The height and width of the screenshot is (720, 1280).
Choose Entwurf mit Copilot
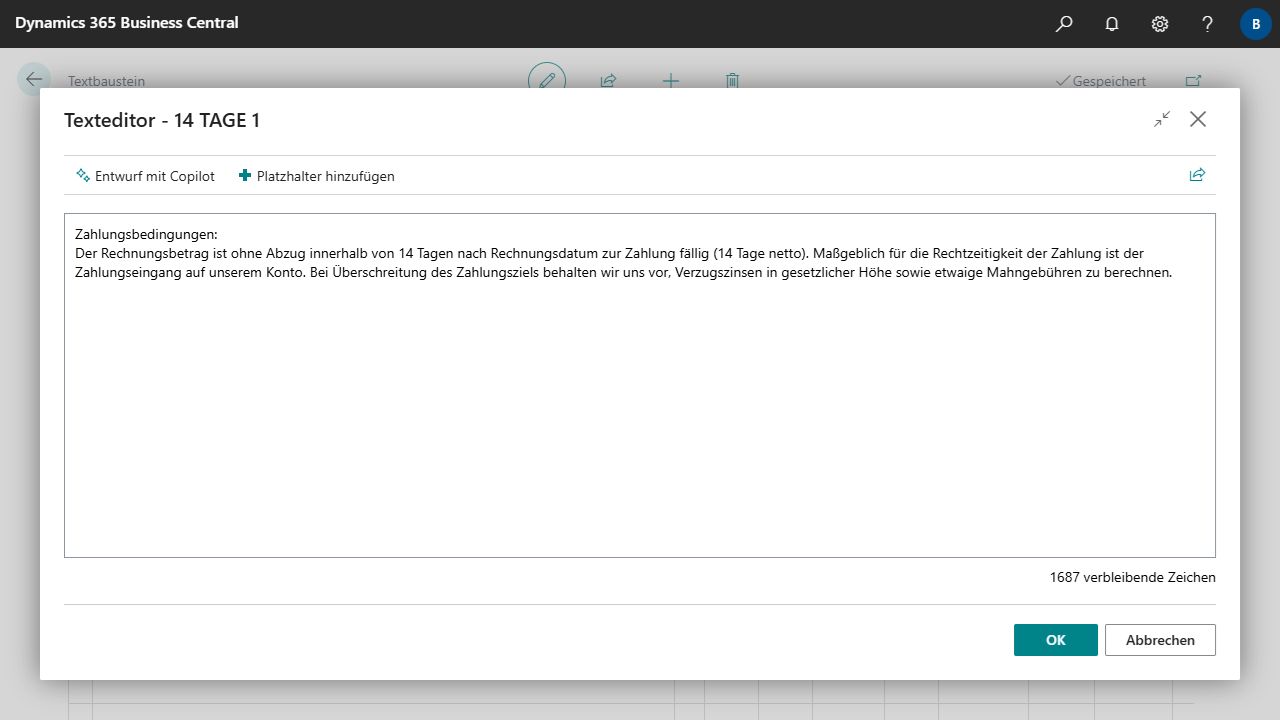[x=145, y=176]
